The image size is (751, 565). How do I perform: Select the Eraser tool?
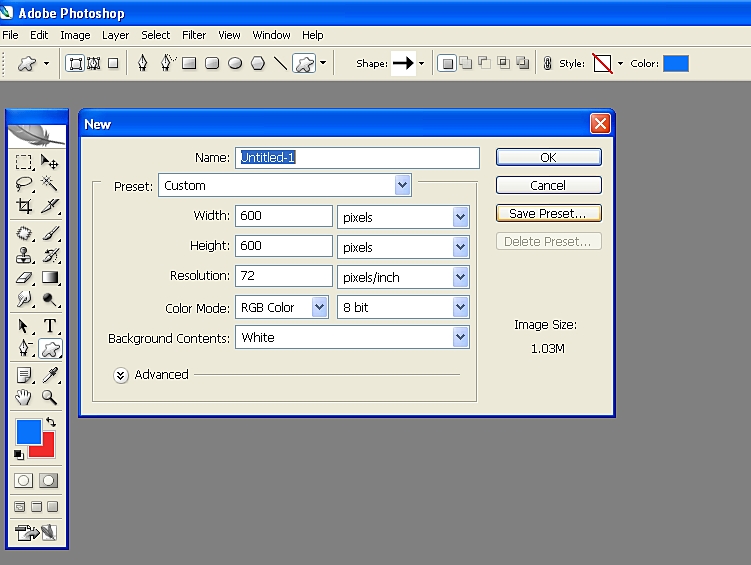click(24, 278)
